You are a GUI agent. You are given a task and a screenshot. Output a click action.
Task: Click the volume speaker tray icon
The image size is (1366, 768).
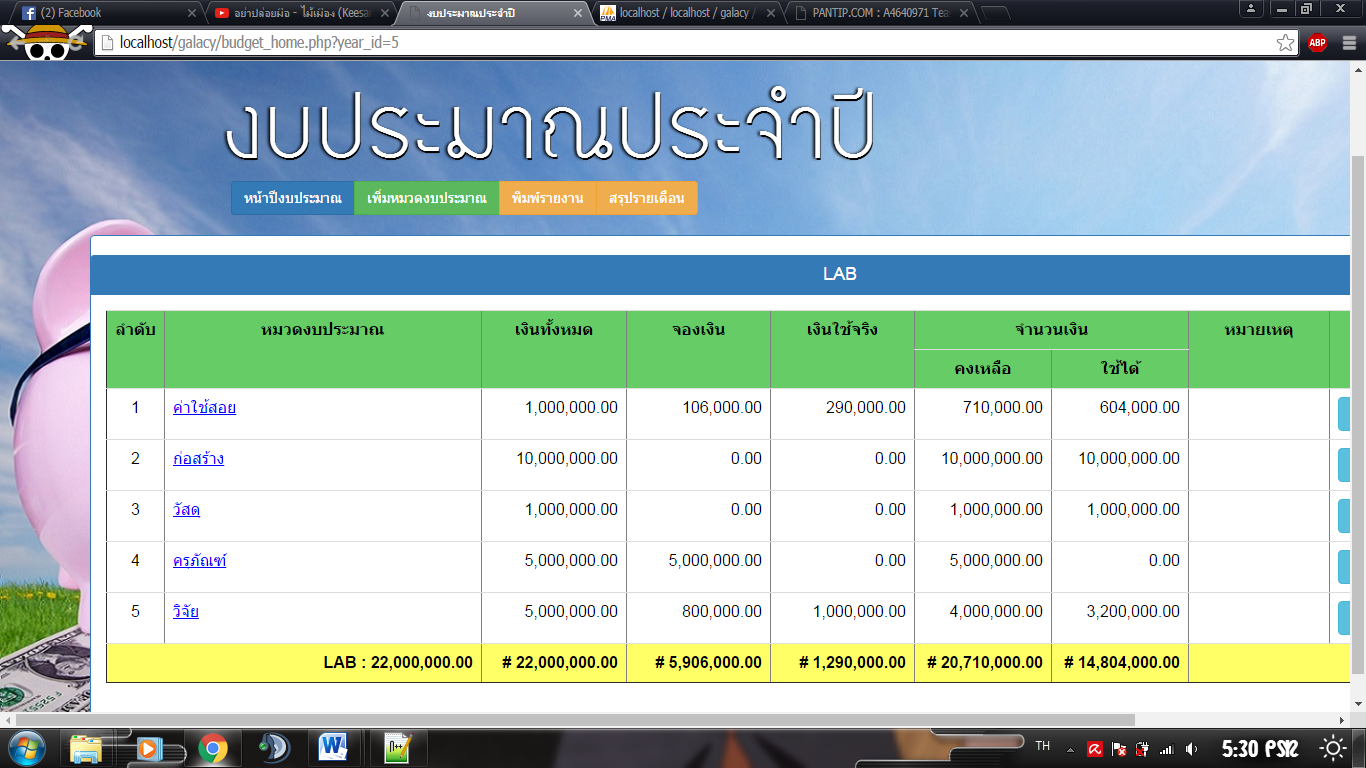1190,748
